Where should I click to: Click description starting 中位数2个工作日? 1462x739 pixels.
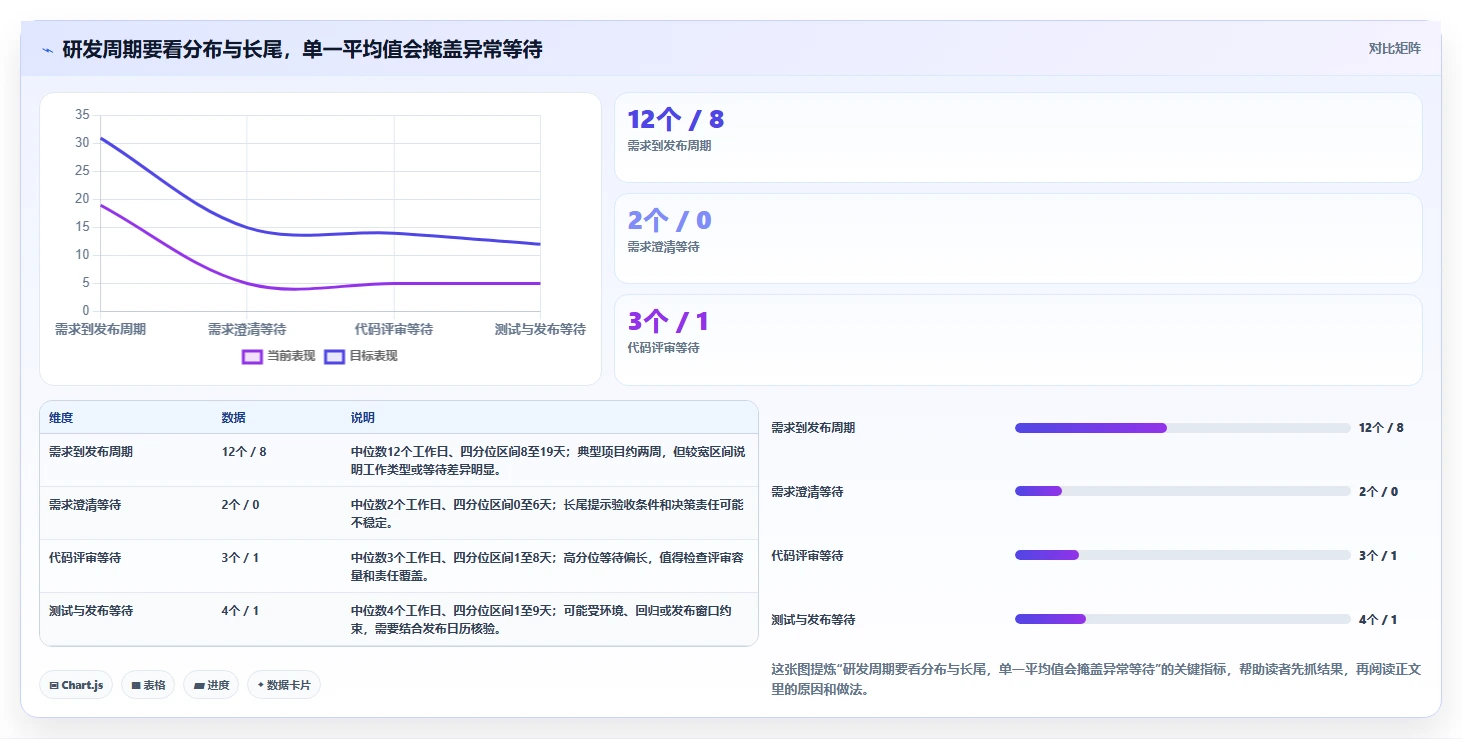[x=548, y=514]
